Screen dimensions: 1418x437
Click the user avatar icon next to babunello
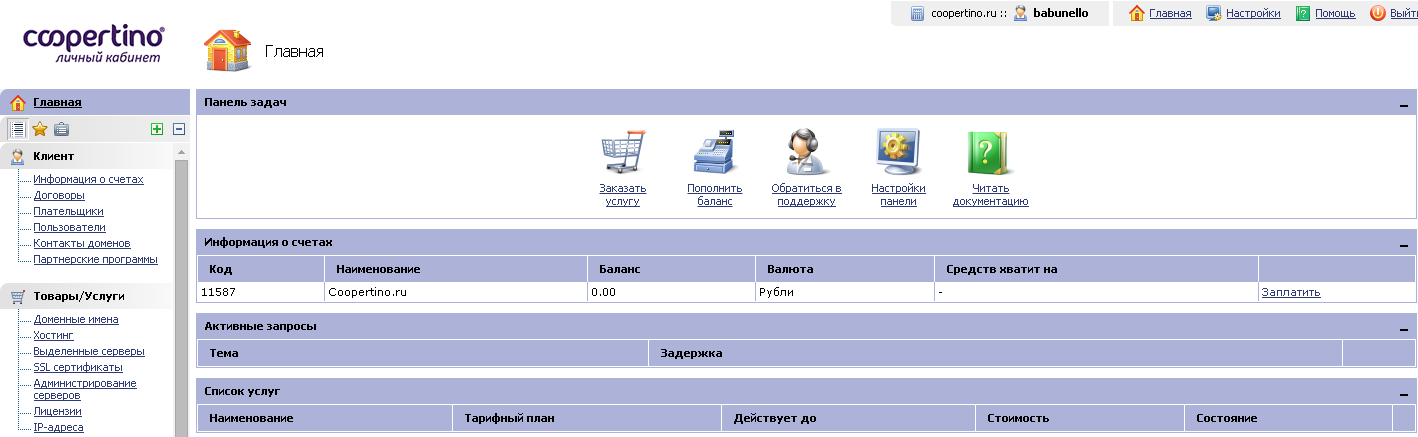tap(1021, 13)
